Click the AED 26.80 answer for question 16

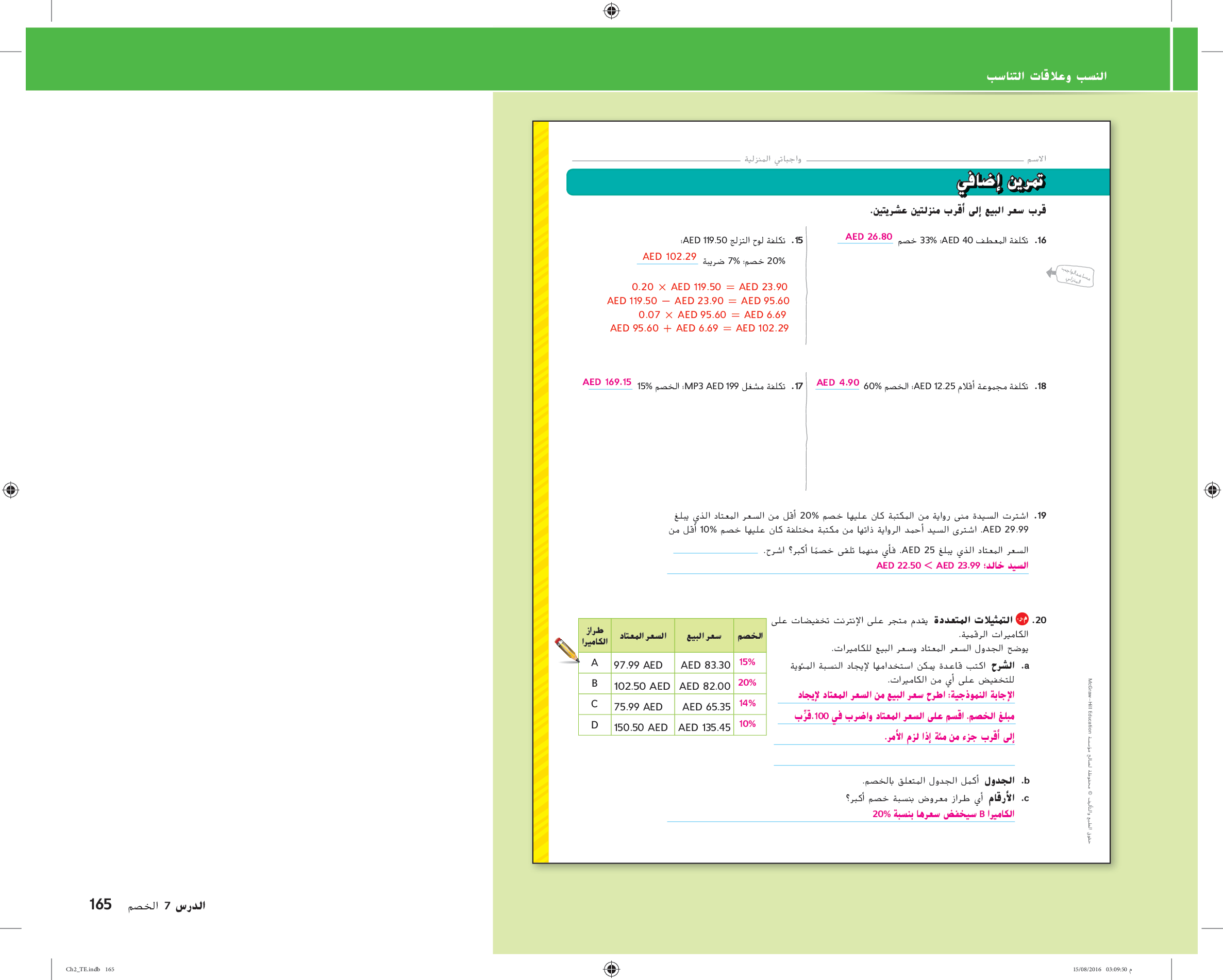point(868,237)
